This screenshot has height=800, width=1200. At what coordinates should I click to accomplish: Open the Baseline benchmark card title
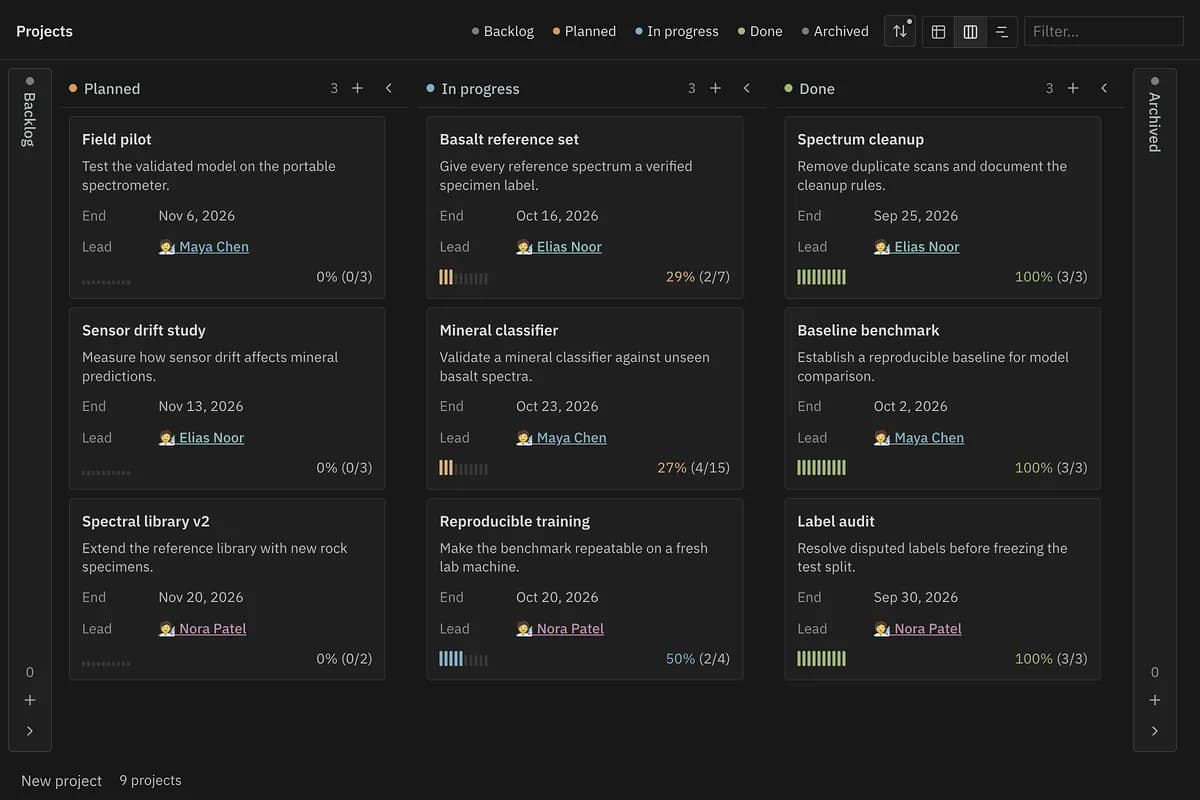869,330
